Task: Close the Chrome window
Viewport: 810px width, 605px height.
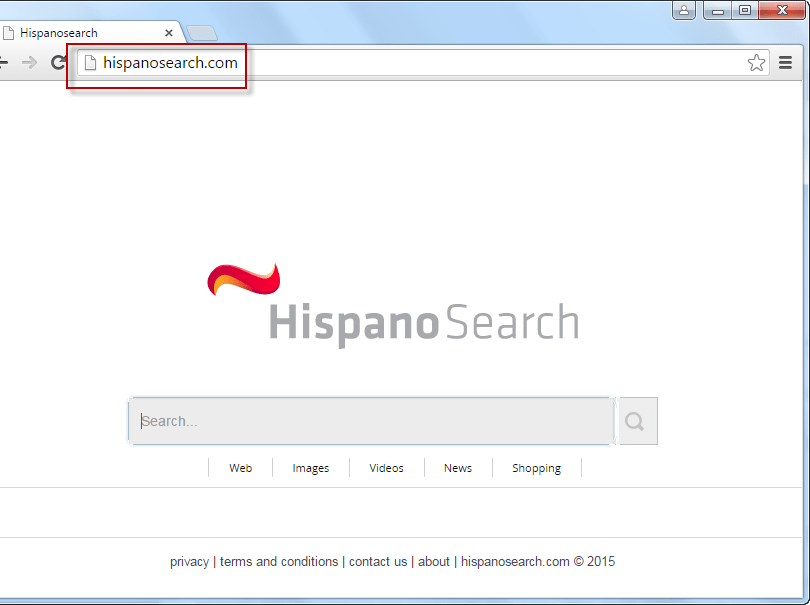Action: coord(782,10)
